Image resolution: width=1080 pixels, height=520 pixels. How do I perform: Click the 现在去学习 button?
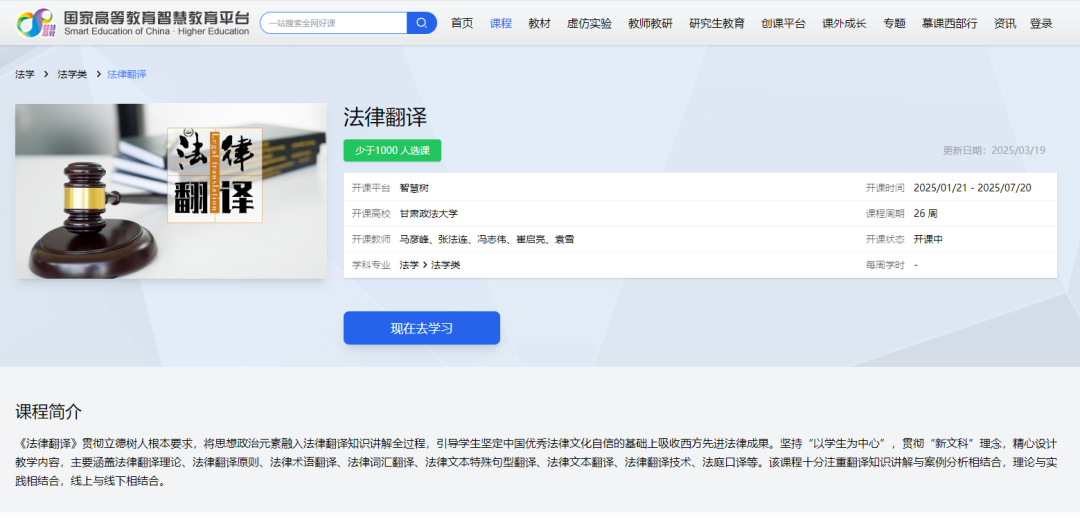422,328
